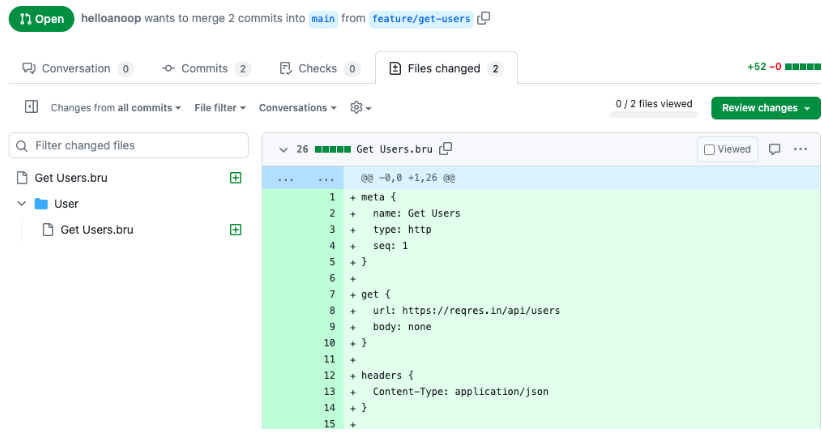The image size is (822, 432).
Task: Click the added-file icon beside nested Get Users.bru
Action: click(x=236, y=230)
